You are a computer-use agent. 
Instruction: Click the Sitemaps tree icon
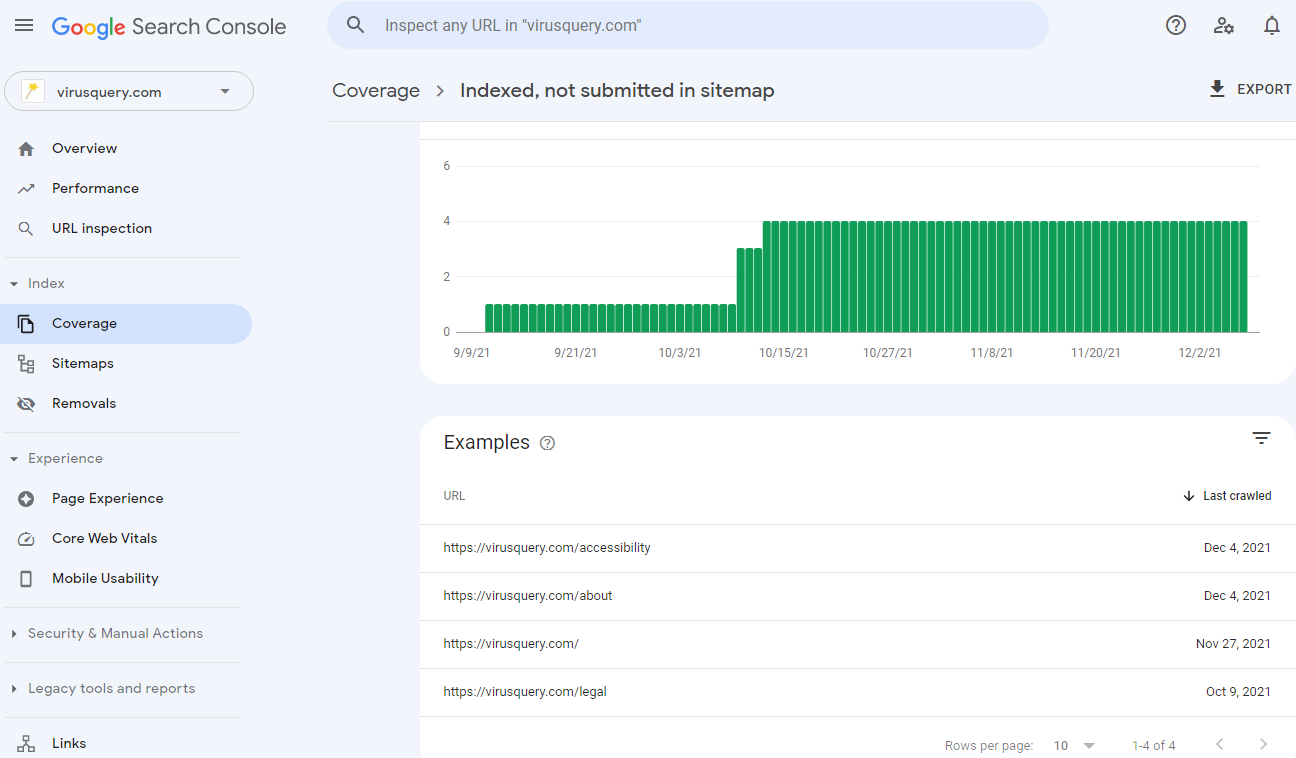tap(26, 364)
